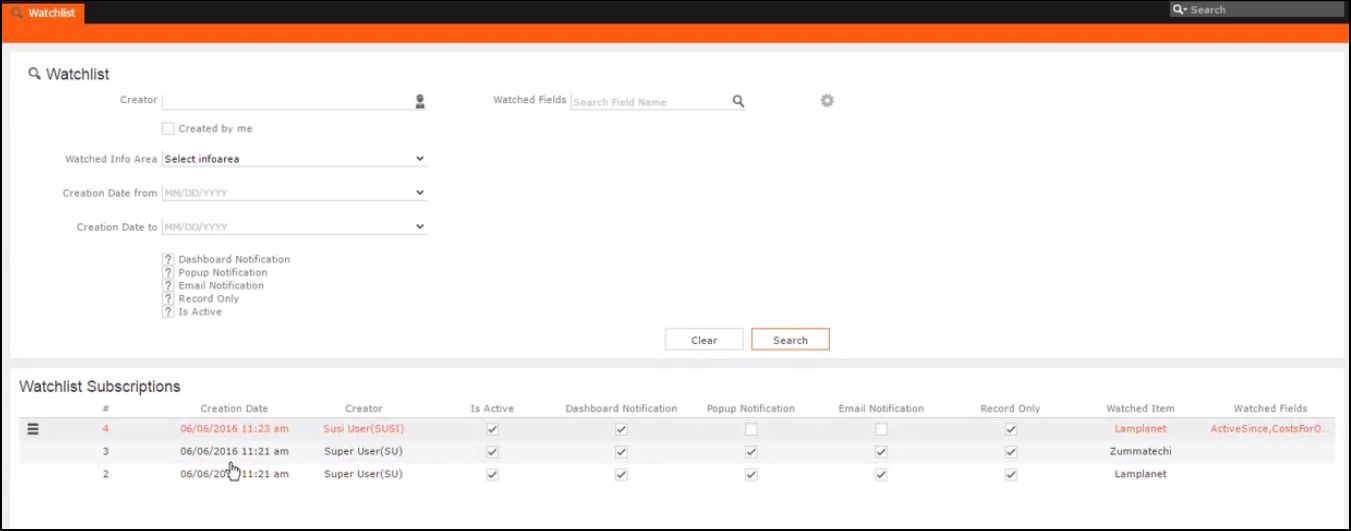This screenshot has height=531, width=1351.
Task: Toggle the Is Active tri-state filter icon
Action: pos(168,312)
